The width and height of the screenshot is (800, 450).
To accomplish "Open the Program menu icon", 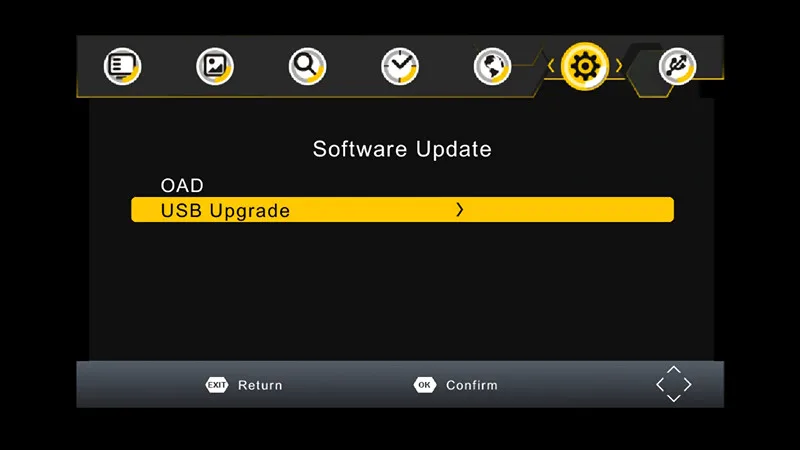I will (122, 66).
